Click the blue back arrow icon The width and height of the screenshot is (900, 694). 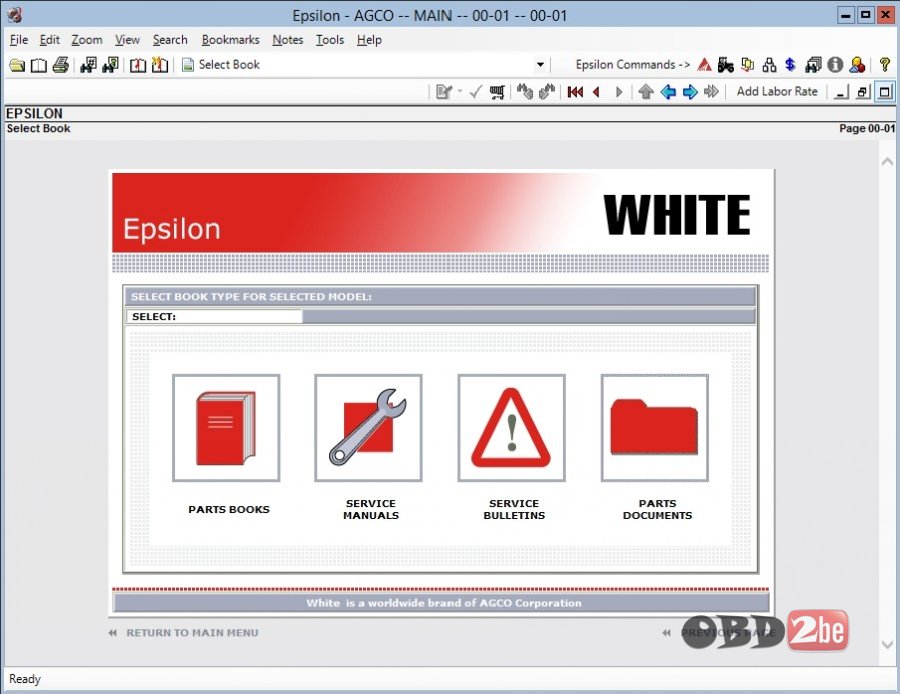(x=668, y=92)
